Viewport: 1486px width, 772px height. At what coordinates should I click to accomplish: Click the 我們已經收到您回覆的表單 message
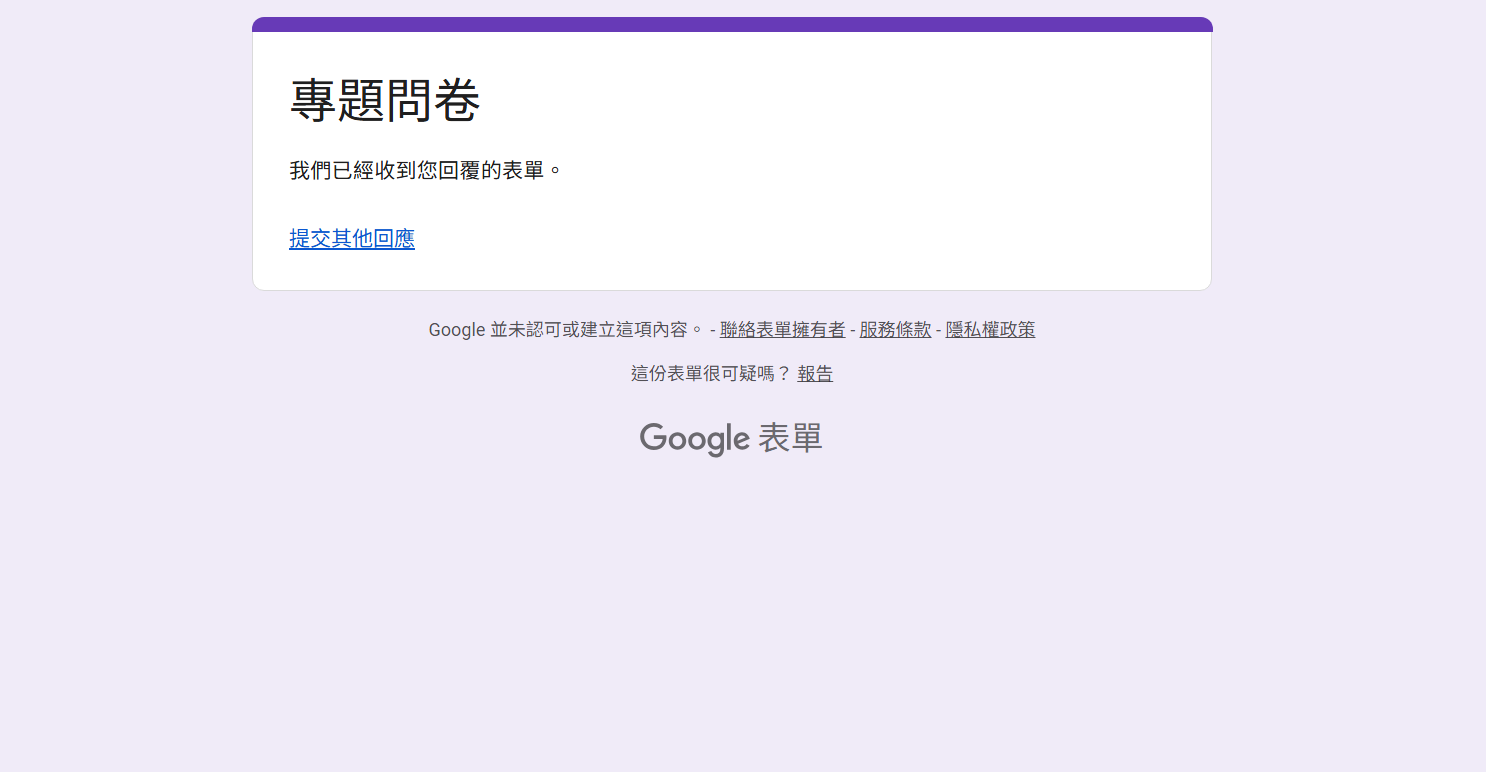point(426,171)
